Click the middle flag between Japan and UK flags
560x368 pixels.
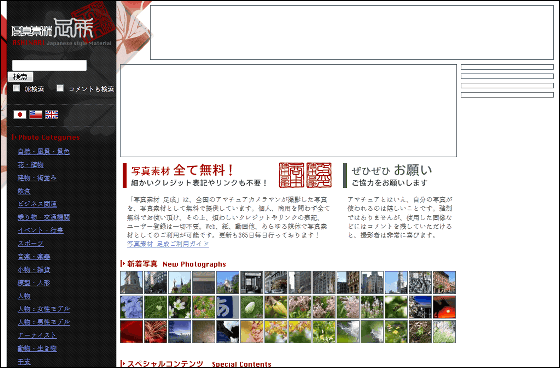pyautogui.click(x=36, y=114)
